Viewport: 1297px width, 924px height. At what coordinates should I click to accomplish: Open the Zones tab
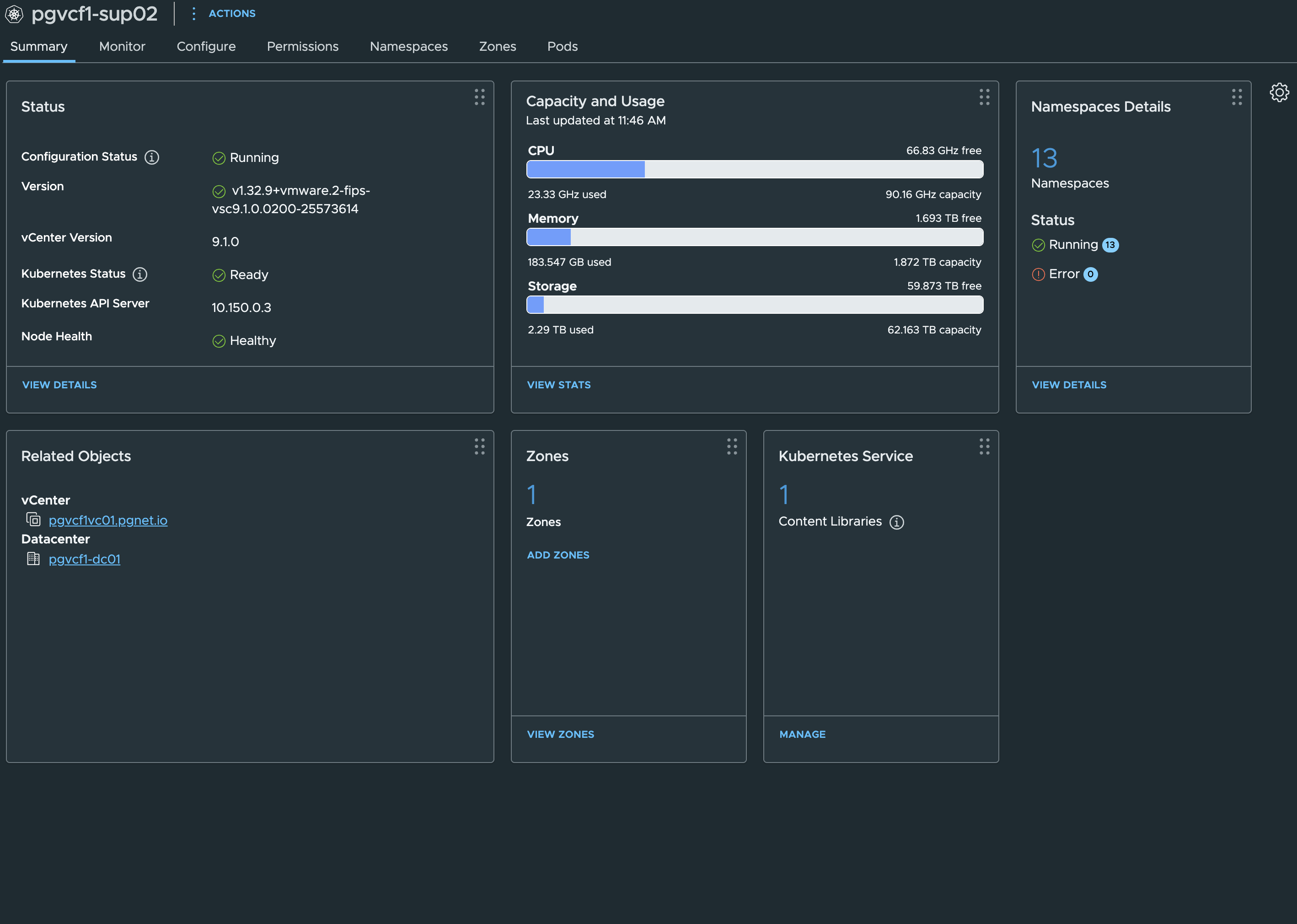click(x=497, y=46)
